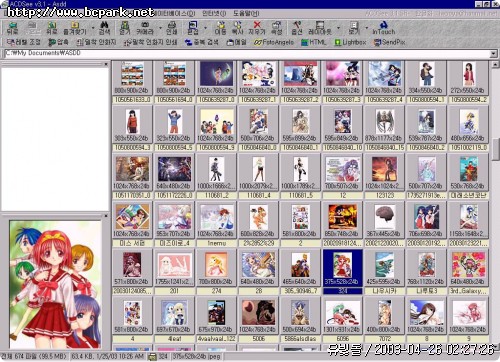Expand the 레이아웃 (Layout) dropdown arrow
500x362 pixels.
click(338, 28)
